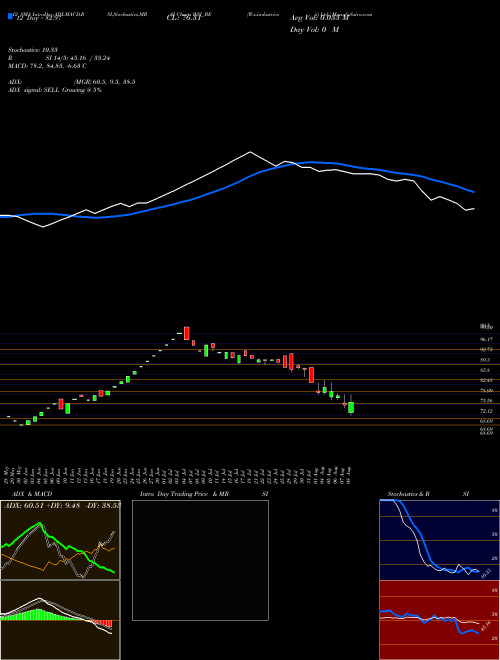Click 'Intra Day Trading Price & MR' title
Screen dimensions: 500x660
click(185, 494)
